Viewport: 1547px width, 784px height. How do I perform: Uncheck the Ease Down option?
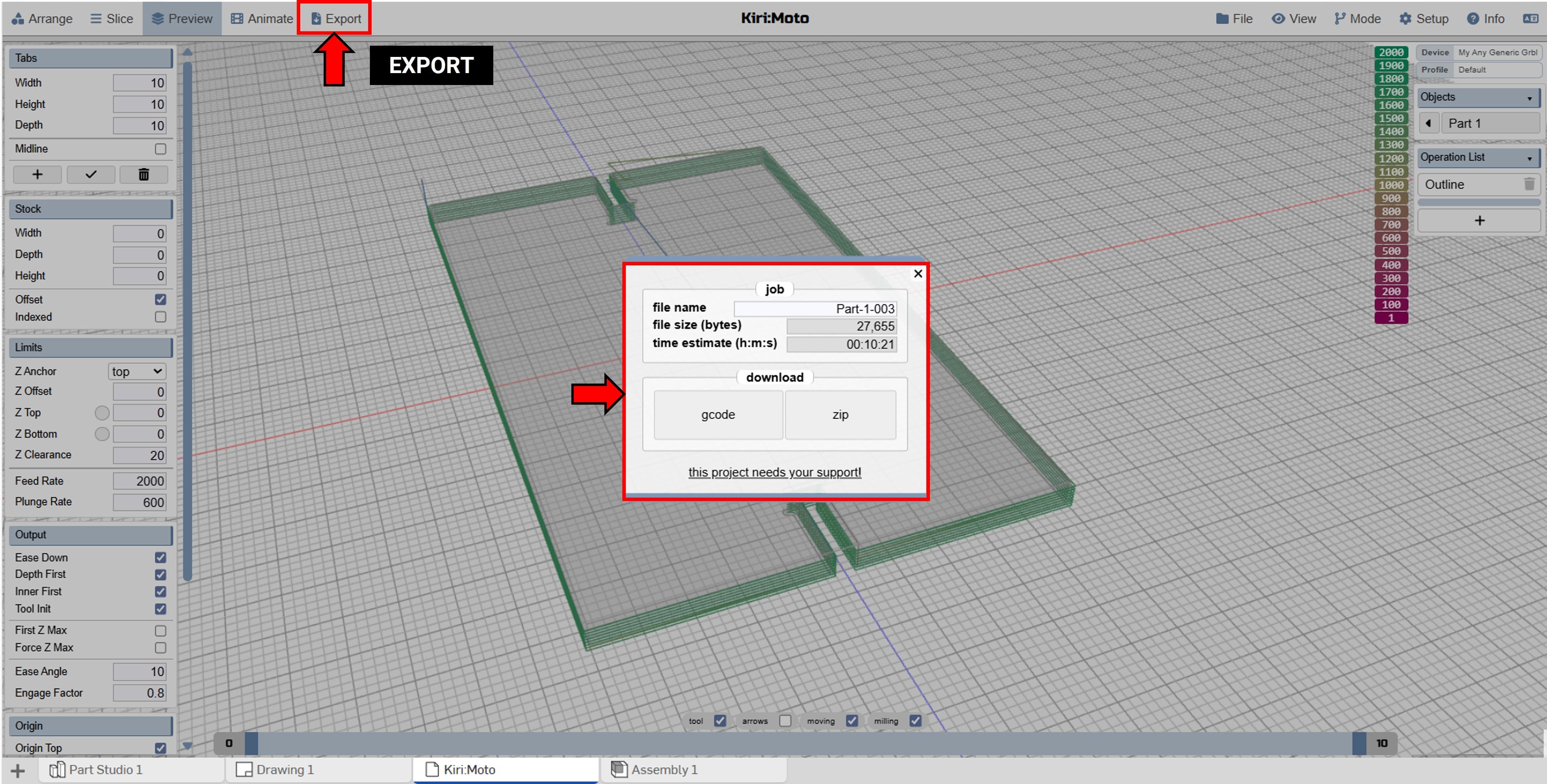[160, 557]
